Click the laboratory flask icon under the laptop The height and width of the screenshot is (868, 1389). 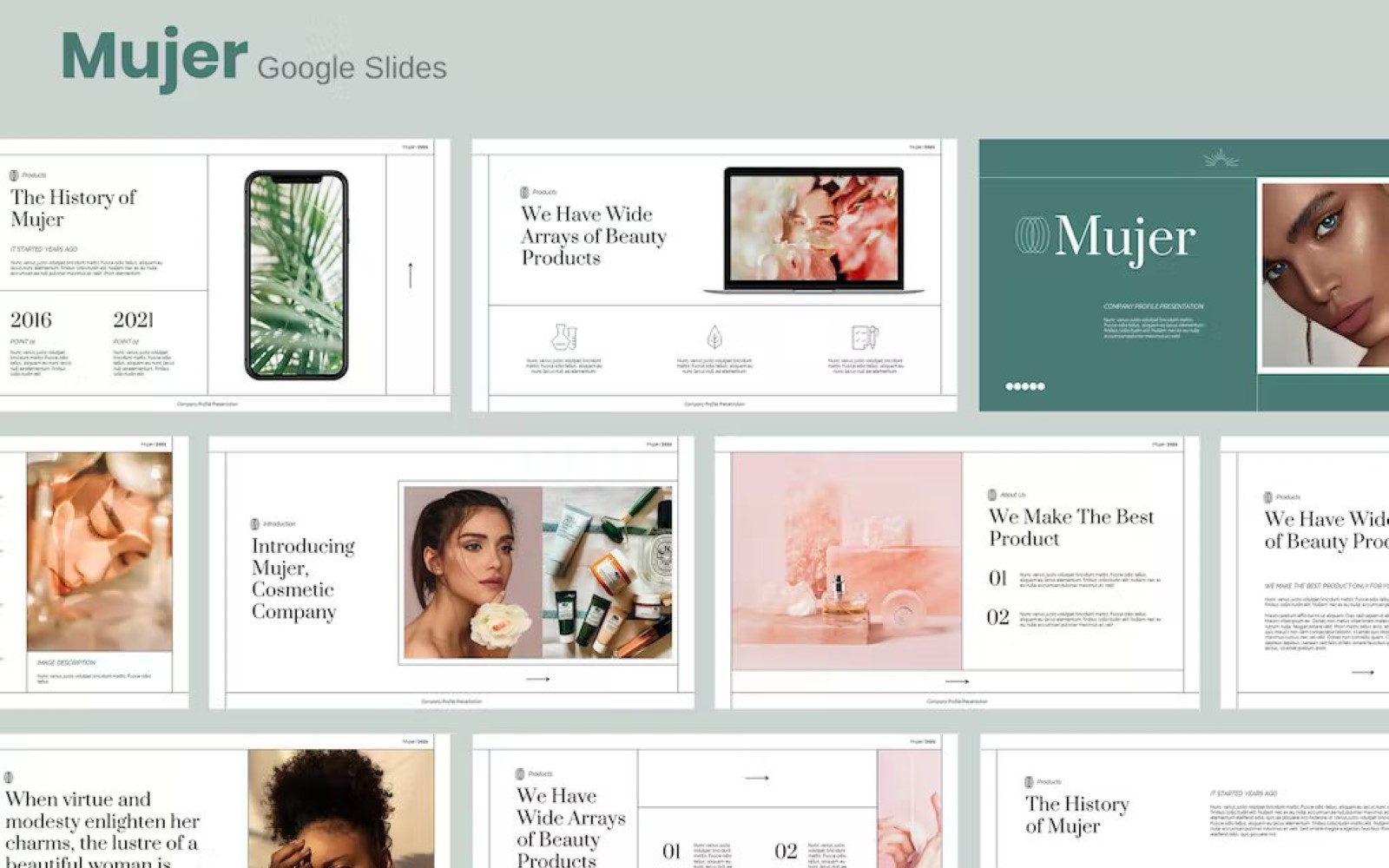564,337
